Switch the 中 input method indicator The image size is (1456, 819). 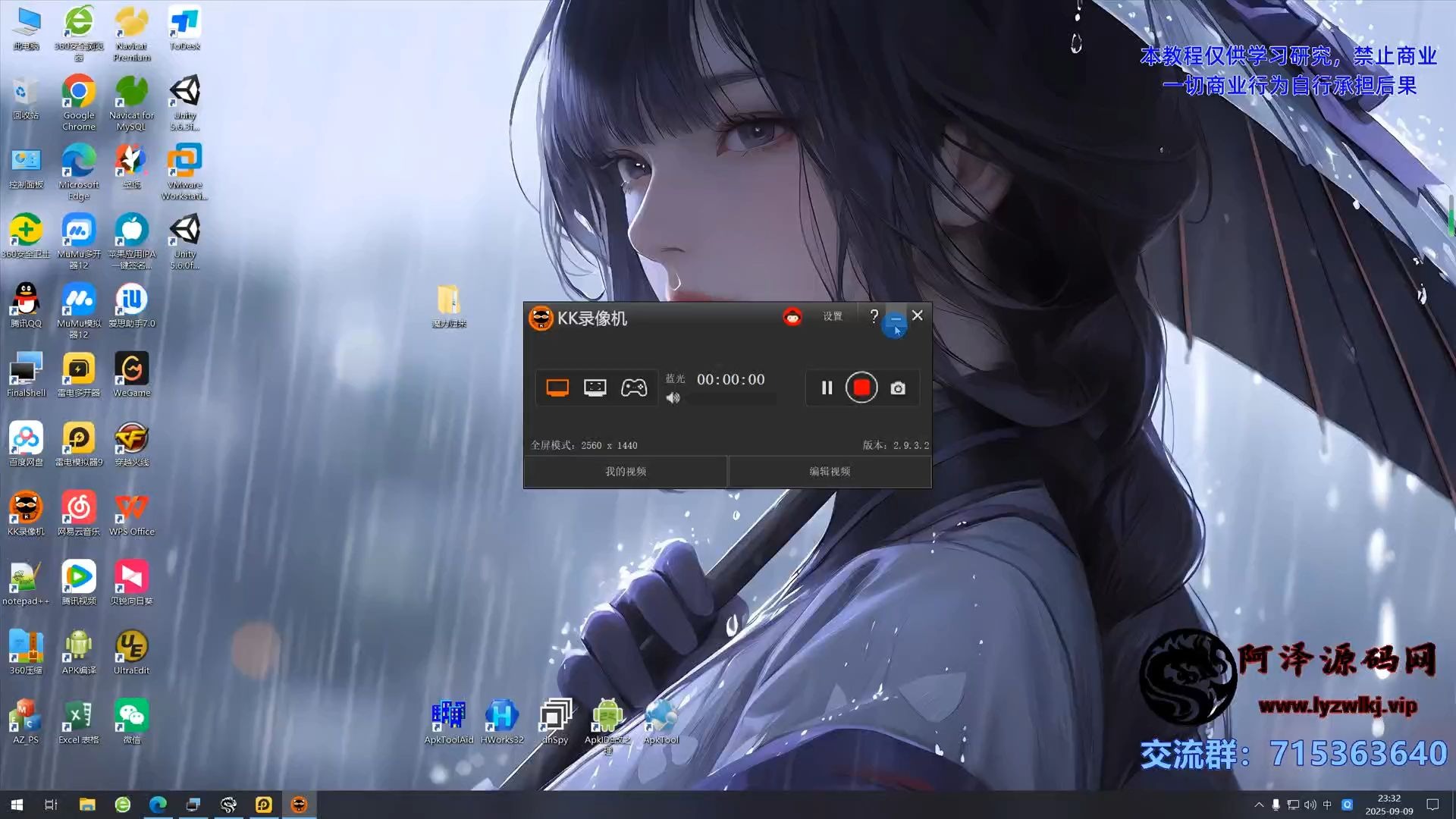click(1327, 805)
